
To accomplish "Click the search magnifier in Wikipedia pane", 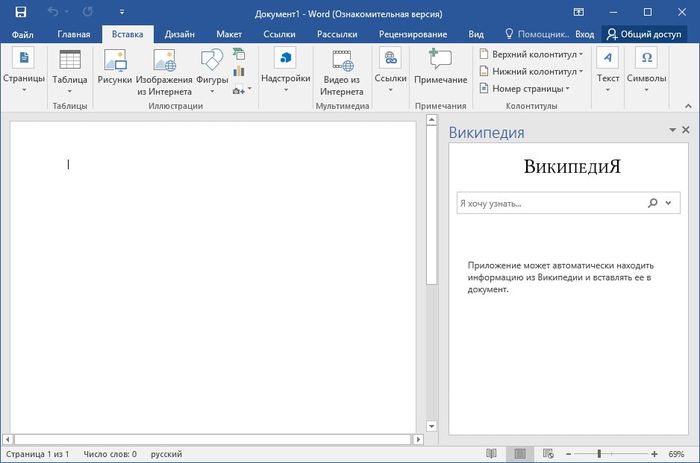I will (x=653, y=203).
